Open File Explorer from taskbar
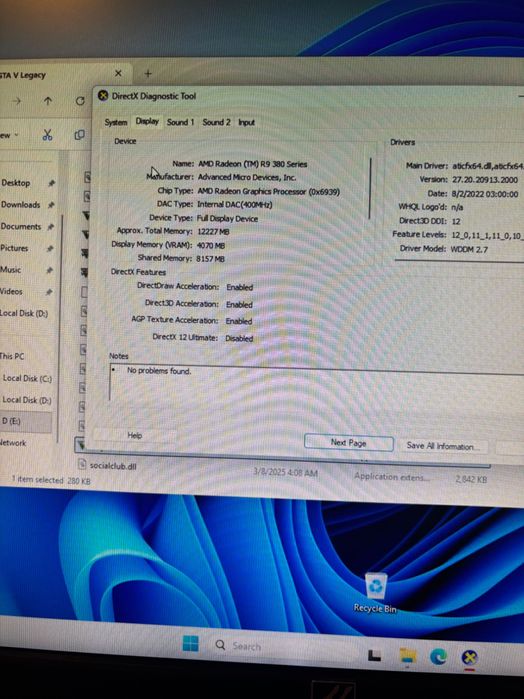Screen dimensions: 524x699 point(408,656)
